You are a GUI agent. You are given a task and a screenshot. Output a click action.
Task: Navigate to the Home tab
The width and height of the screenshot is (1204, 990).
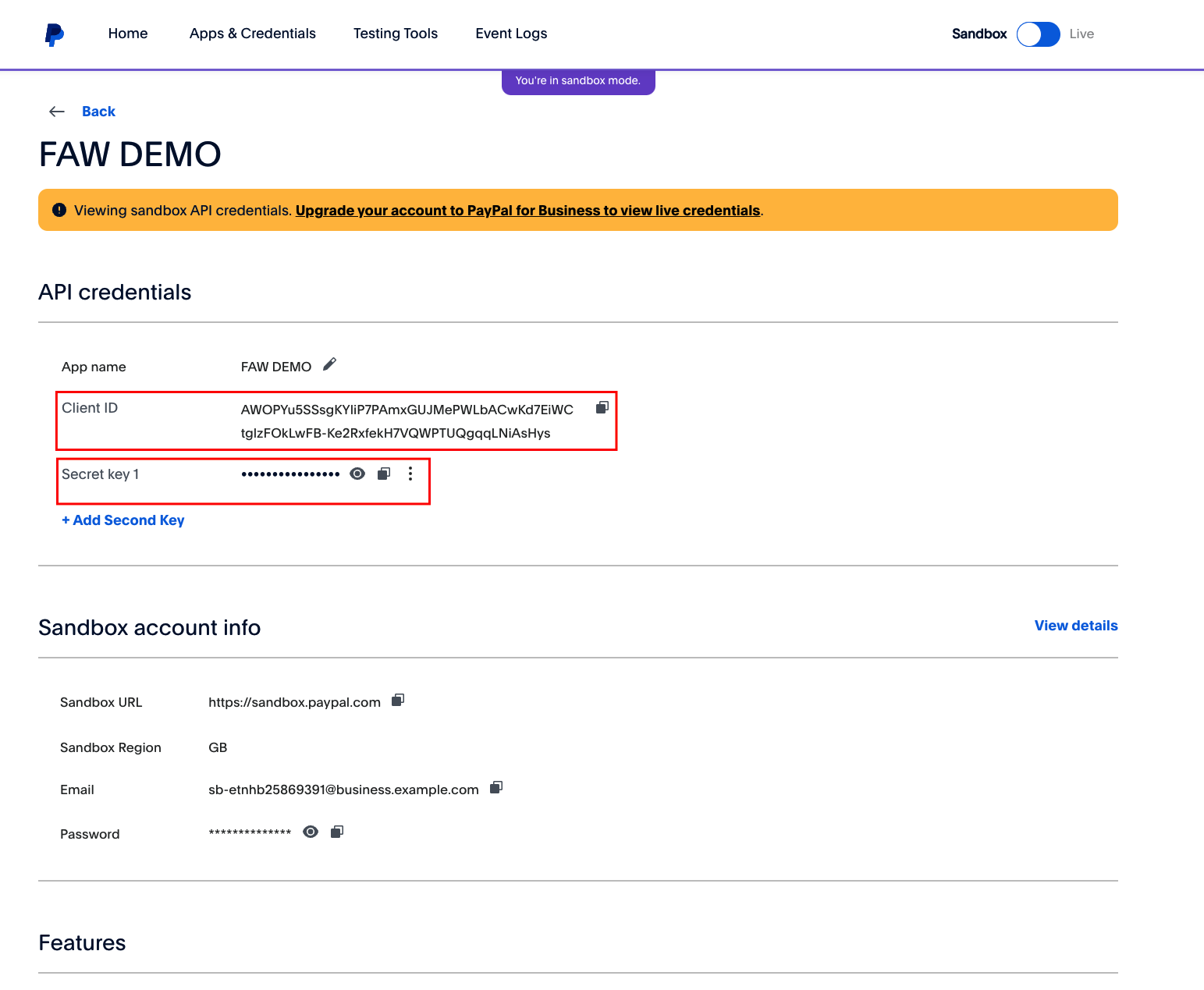point(128,34)
